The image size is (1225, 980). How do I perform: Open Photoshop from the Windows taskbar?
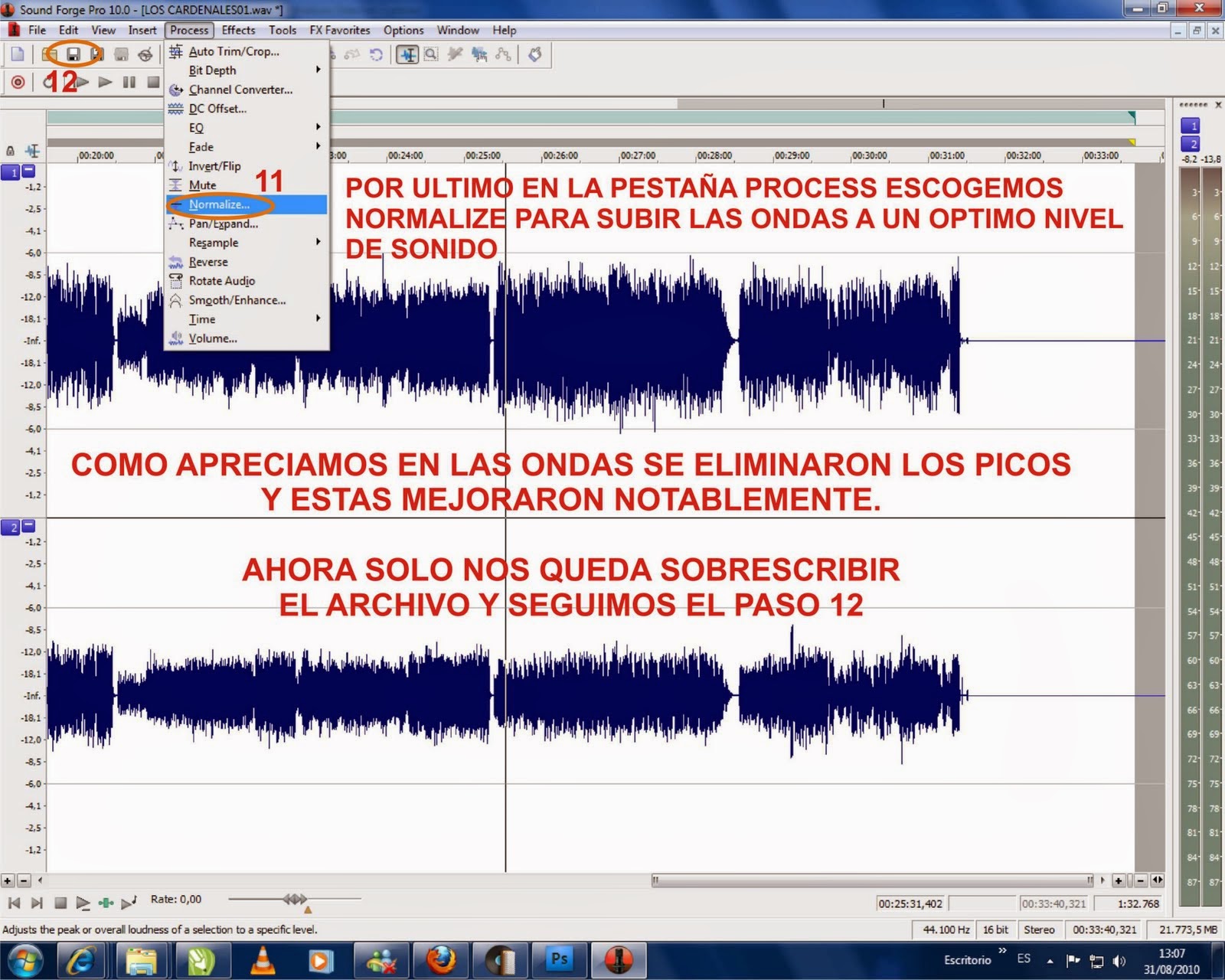point(560,960)
